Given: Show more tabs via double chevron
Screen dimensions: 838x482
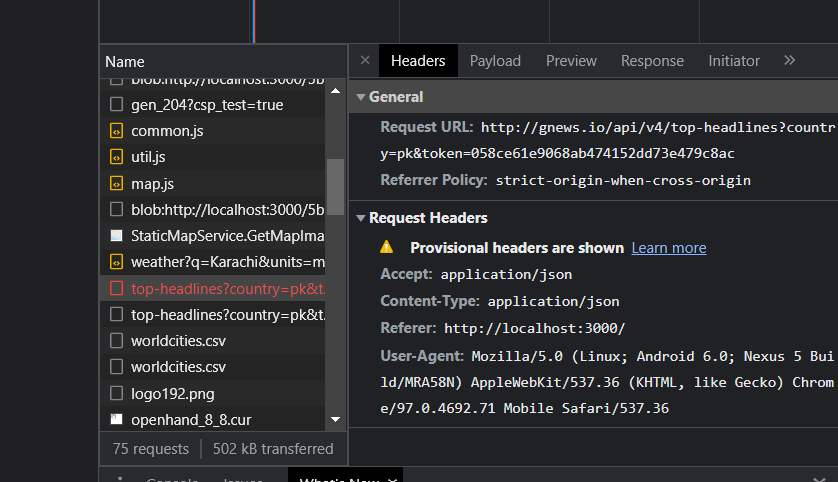Looking at the screenshot, I should pyautogui.click(x=789, y=60).
